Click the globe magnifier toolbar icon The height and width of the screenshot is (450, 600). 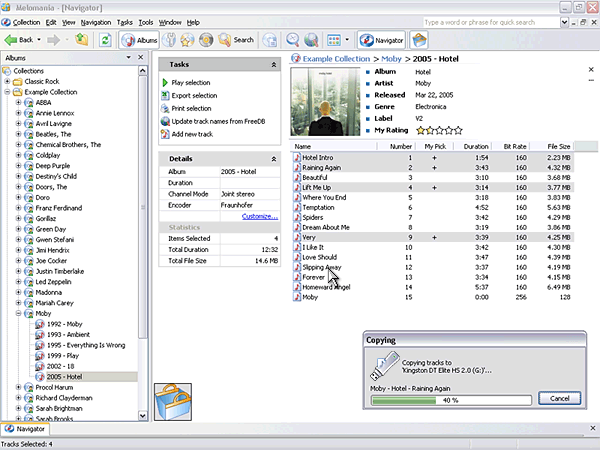click(311, 40)
